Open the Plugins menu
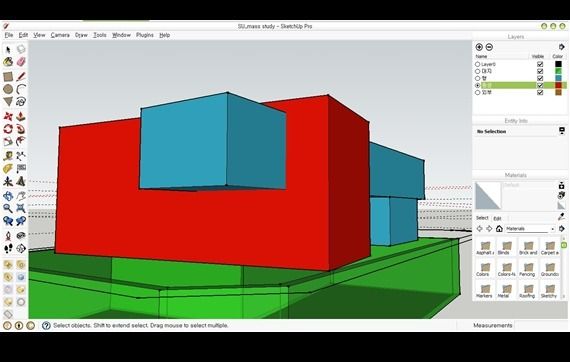Screen dimensions: 570x362 tap(145, 35)
